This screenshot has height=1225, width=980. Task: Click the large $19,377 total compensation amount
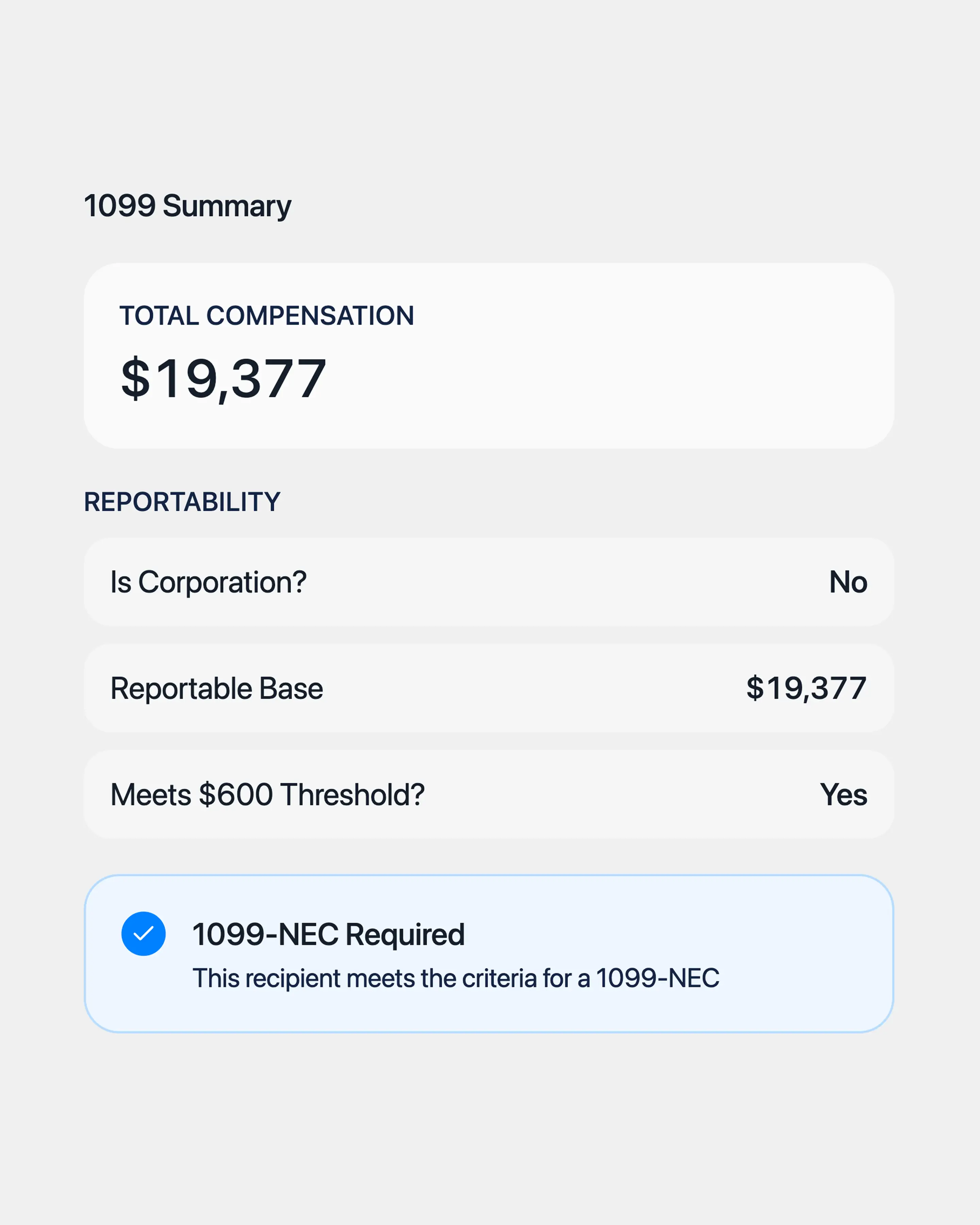coord(223,378)
